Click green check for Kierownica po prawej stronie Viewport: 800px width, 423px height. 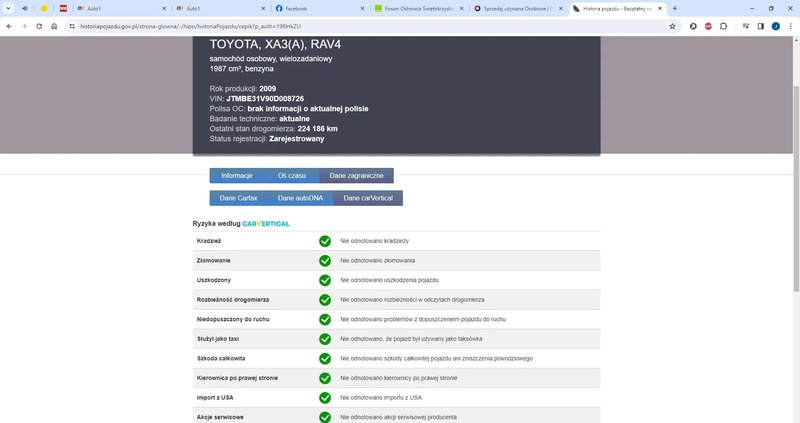(x=325, y=378)
